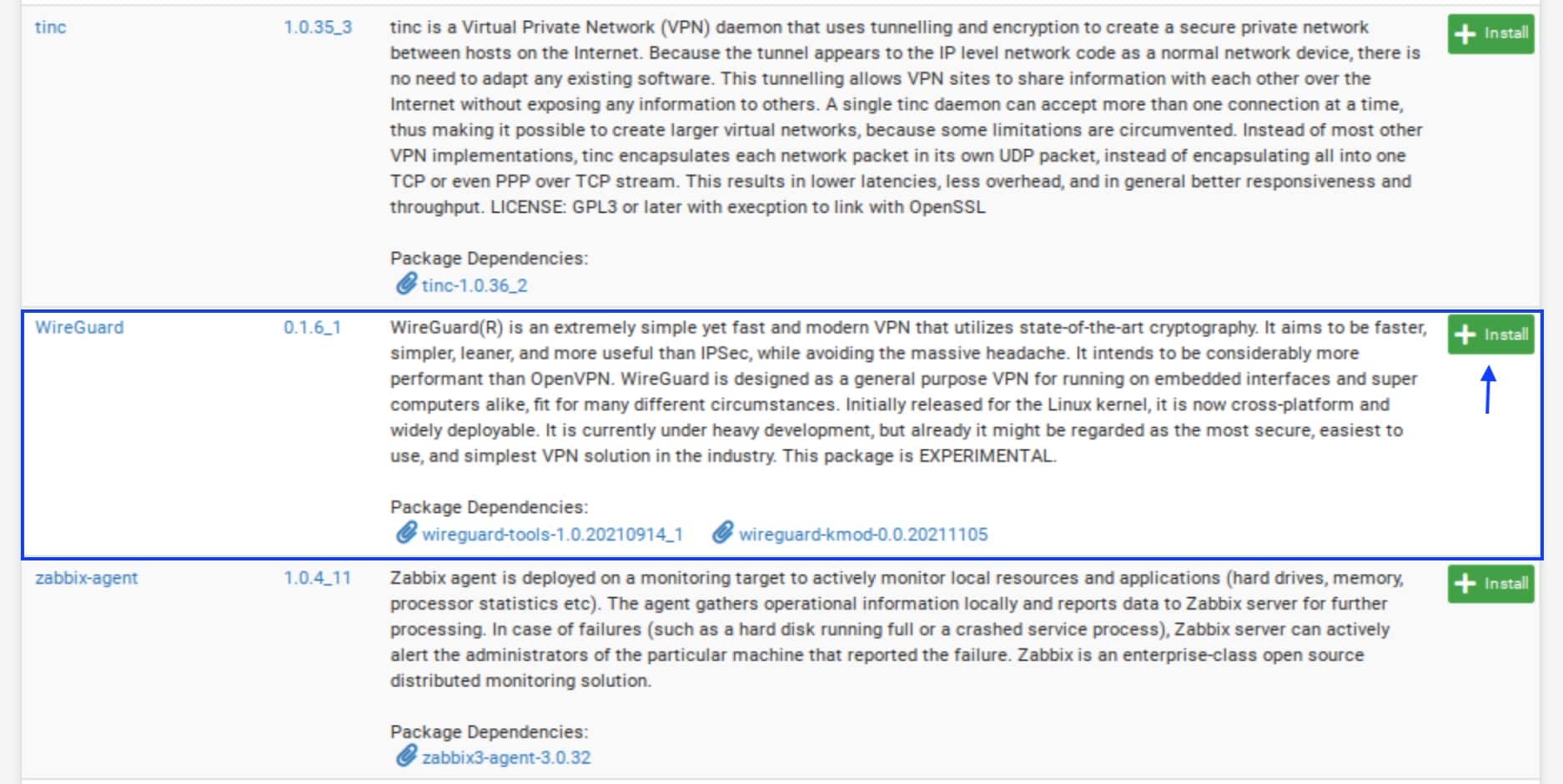Open zabbix-agent version 1.0.4_11 link
This screenshot has width=1563, height=784.
coord(317,577)
